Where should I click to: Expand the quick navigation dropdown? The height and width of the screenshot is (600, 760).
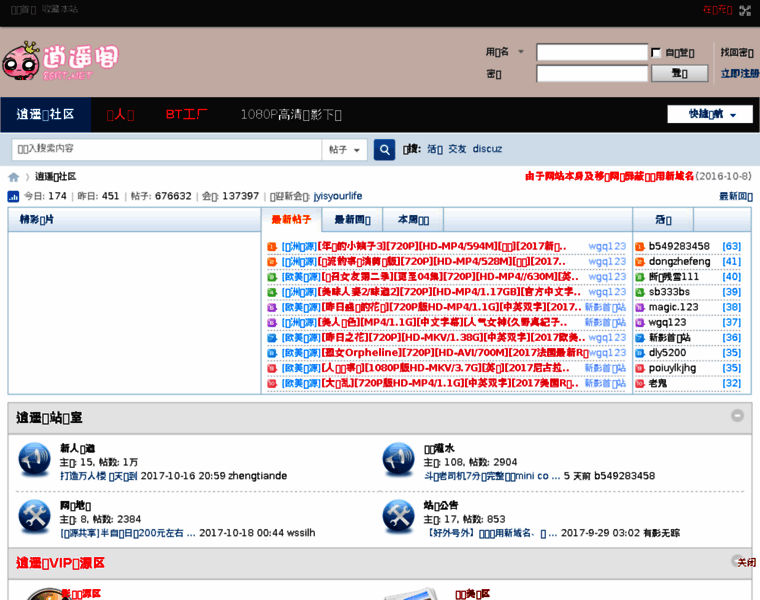[710, 114]
